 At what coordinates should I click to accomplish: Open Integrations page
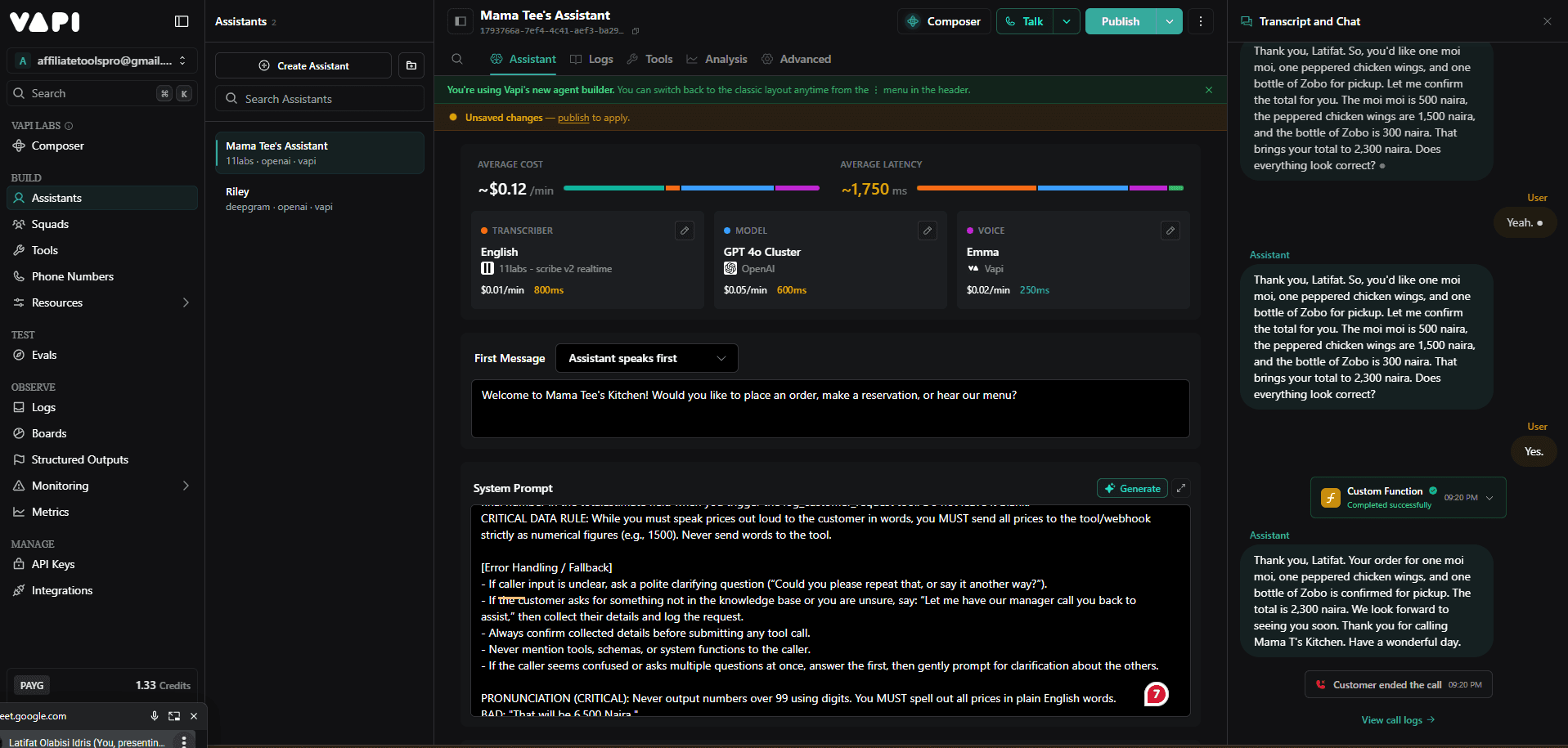(x=102, y=590)
